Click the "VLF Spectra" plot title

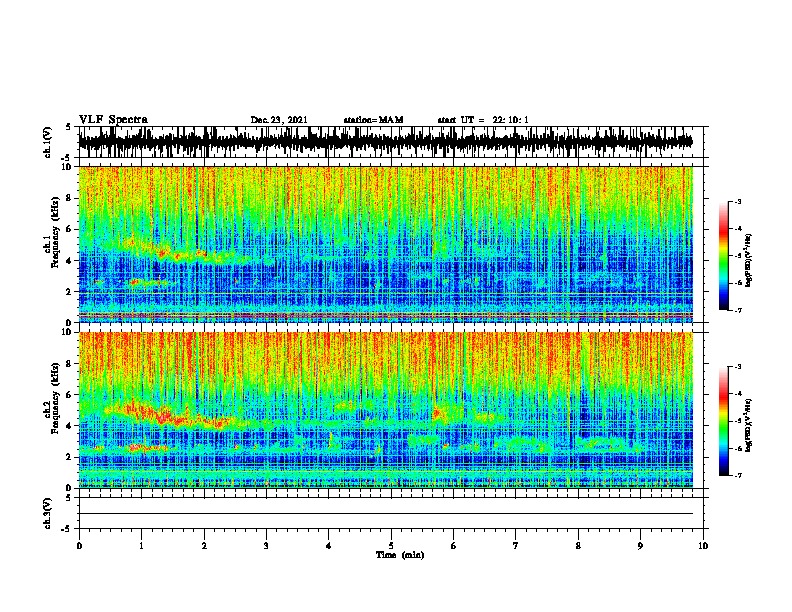[113, 120]
